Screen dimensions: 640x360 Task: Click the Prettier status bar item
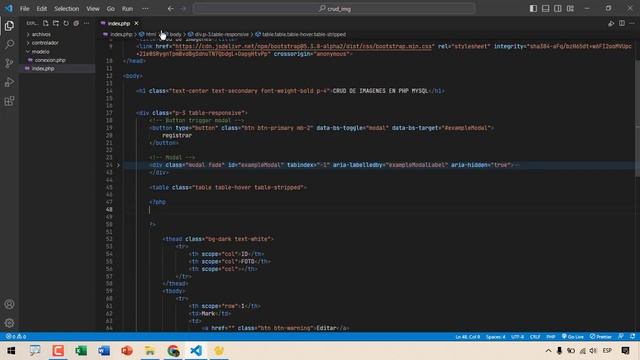[600, 337]
